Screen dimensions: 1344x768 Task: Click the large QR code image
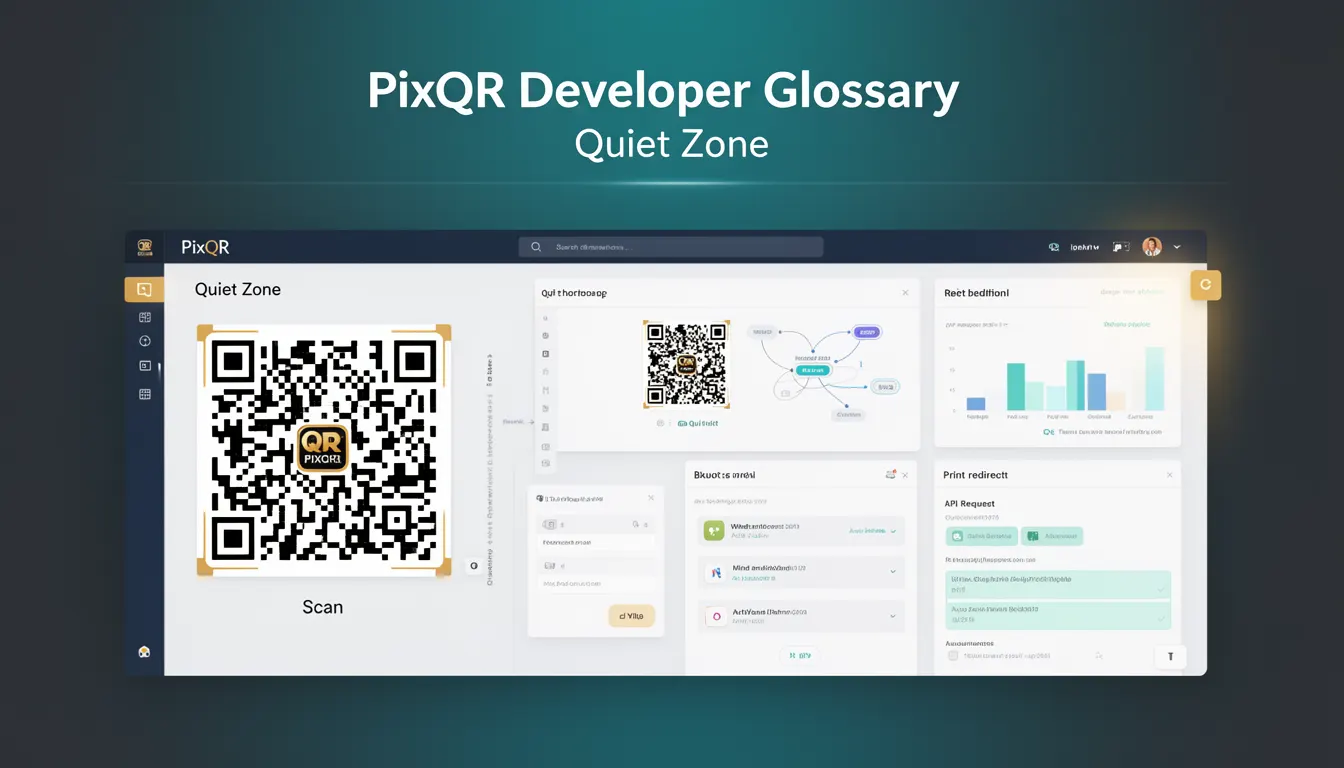[x=323, y=450]
